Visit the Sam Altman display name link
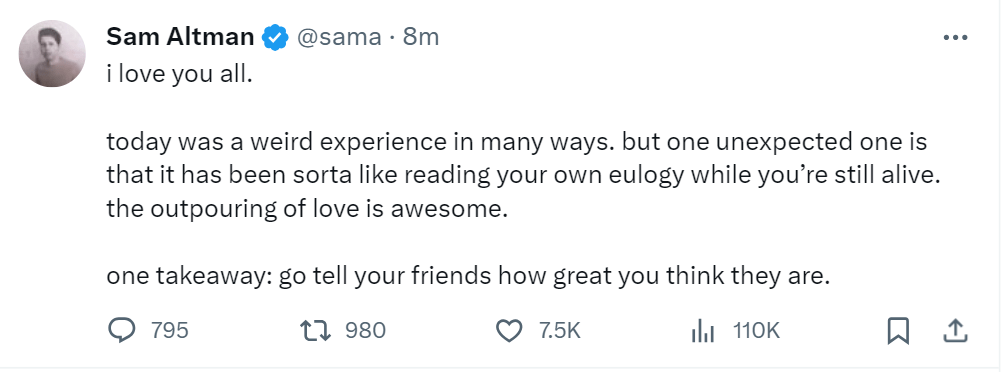The height and width of the screenshot is (372, 1005). click(x=181, y=37)
